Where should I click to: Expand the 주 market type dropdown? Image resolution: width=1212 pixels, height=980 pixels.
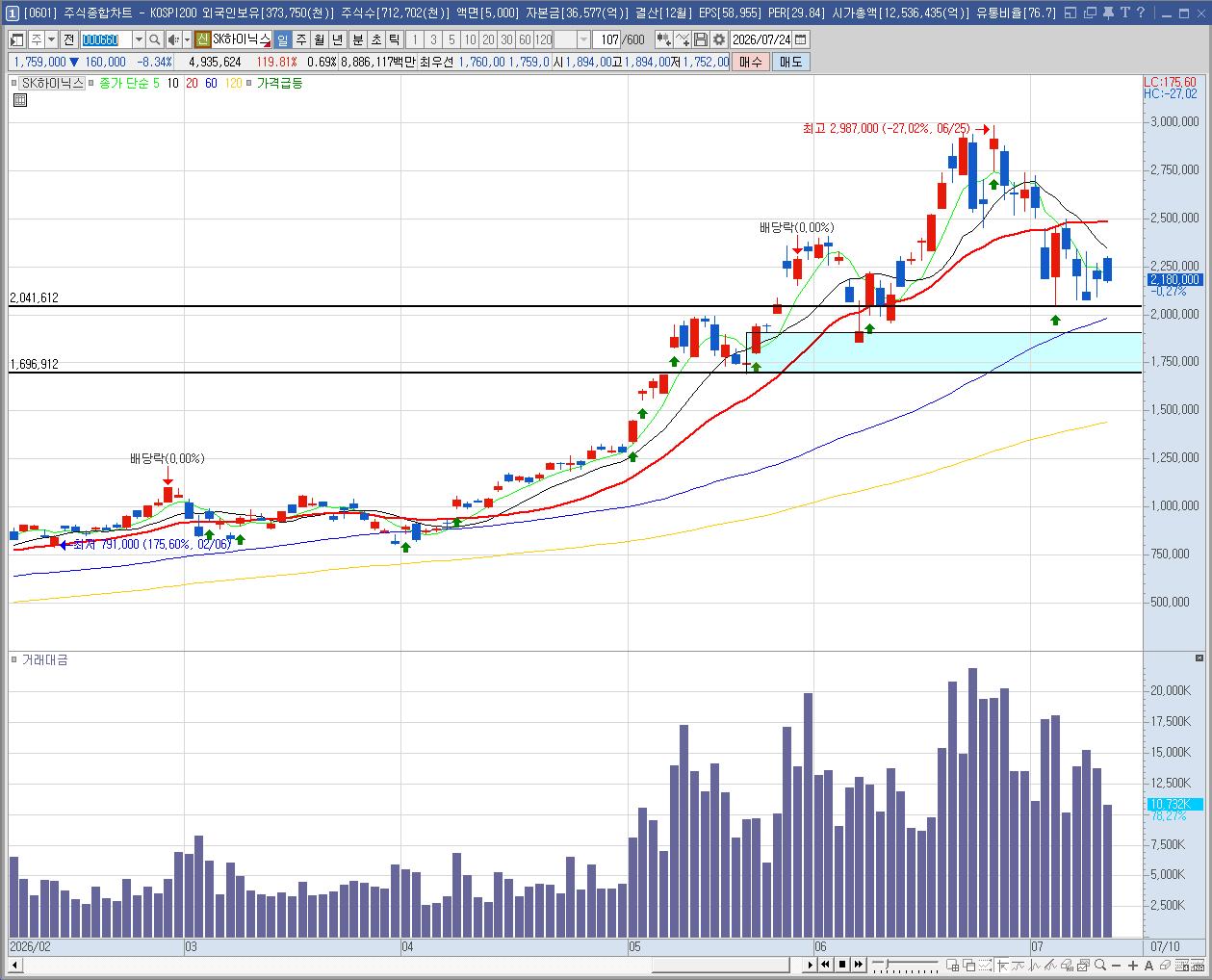(50, 39)
